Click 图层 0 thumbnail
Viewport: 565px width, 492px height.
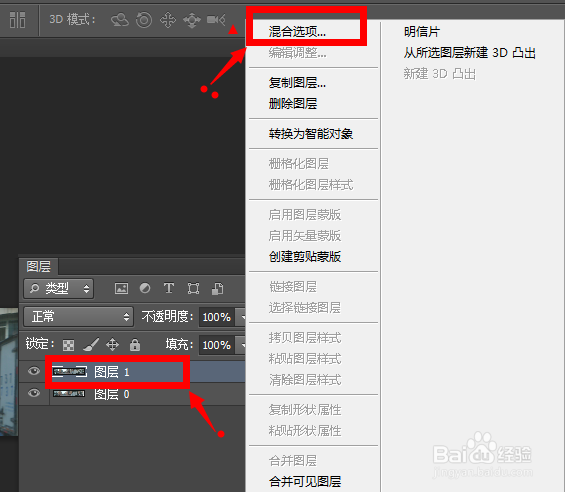click(x=69, y=393)
